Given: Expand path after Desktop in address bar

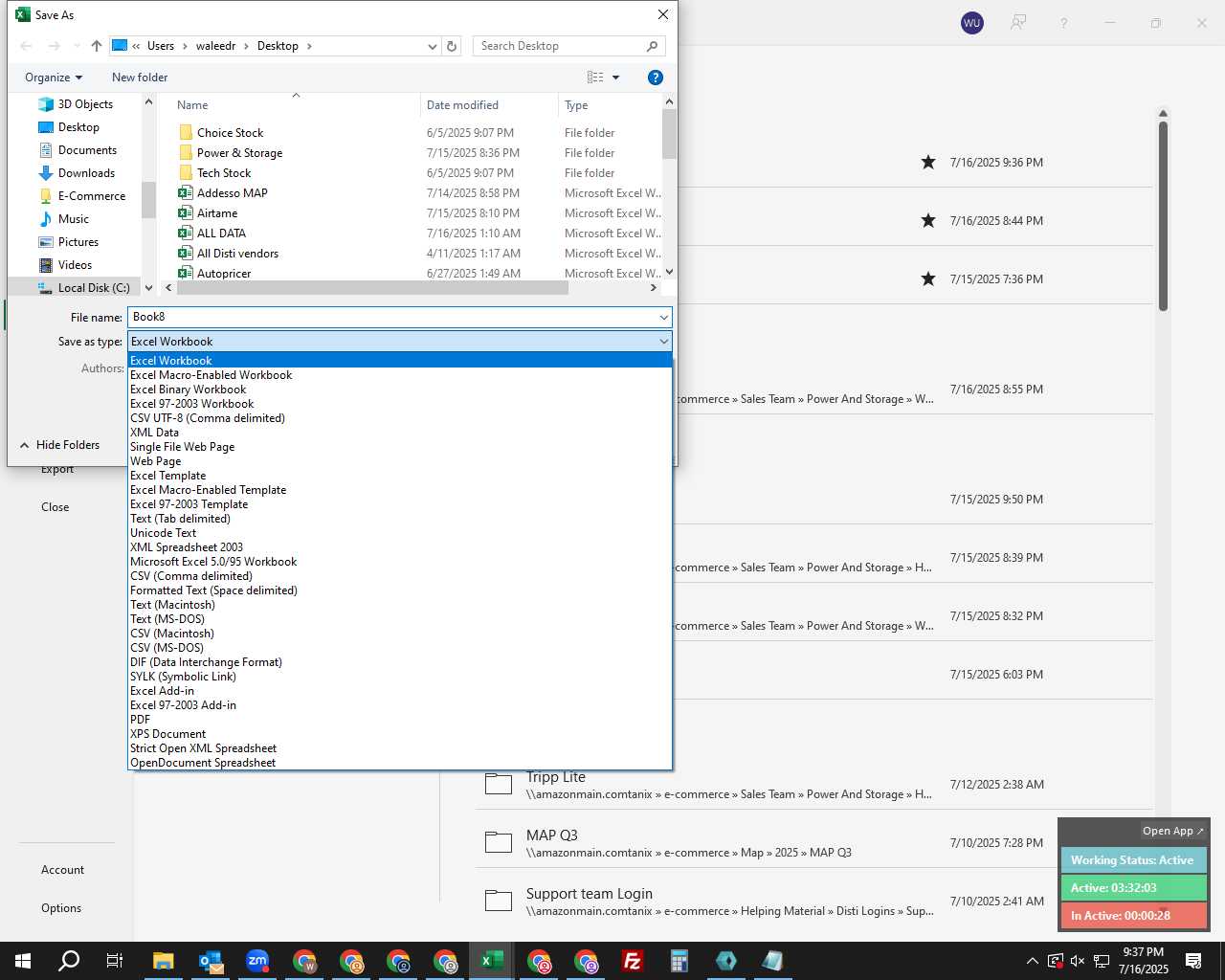Looking at the screenshot, I should (309, 46).
